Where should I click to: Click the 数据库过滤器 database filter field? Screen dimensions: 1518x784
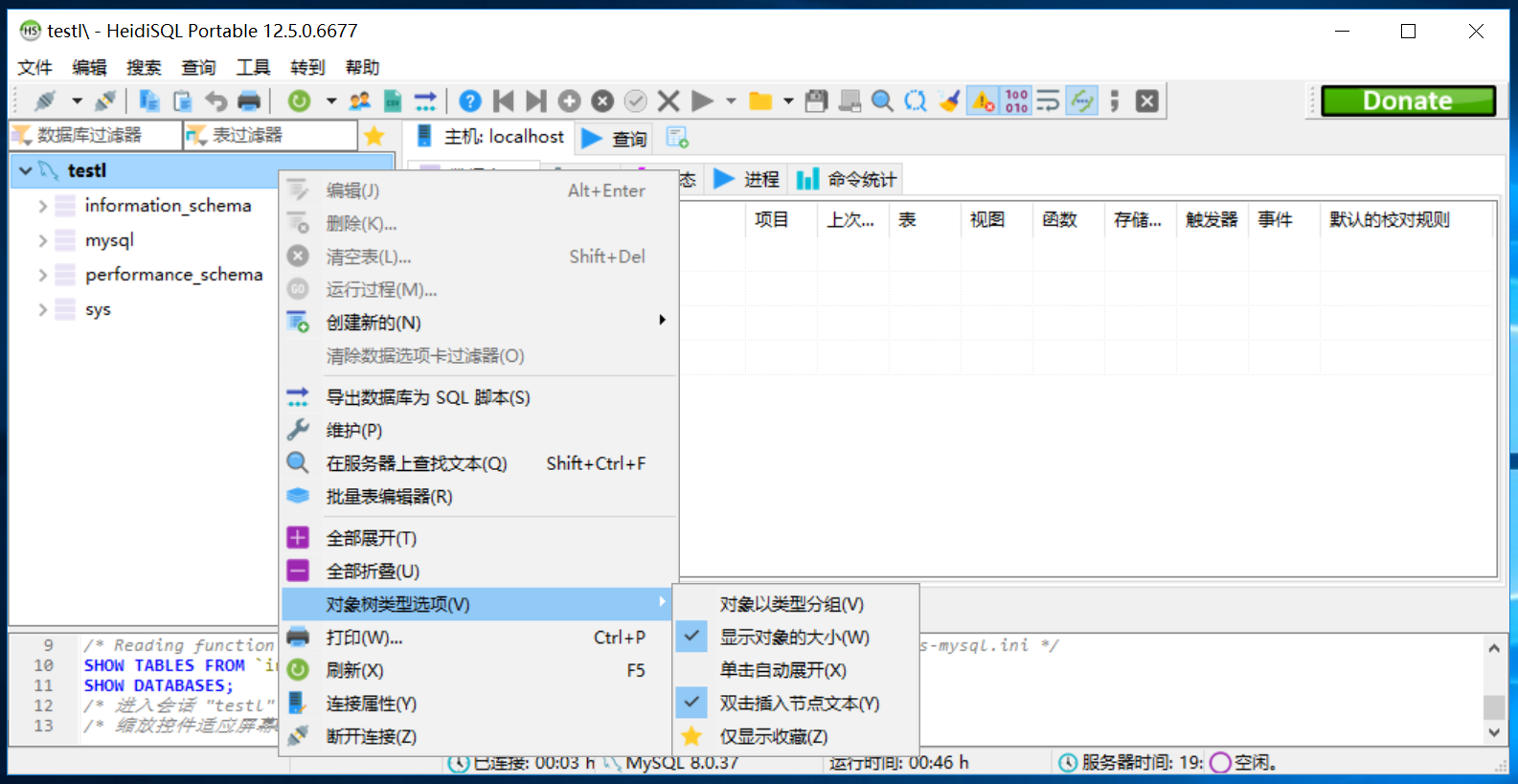click(96, 136)
